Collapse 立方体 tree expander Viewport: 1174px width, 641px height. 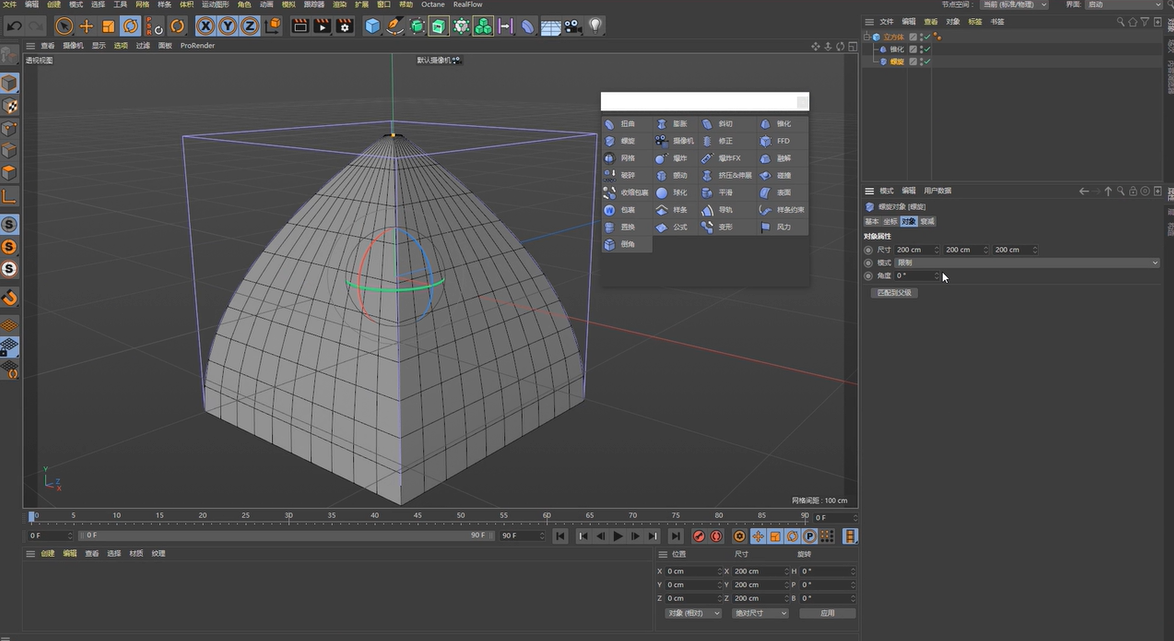tap(867, 37)
